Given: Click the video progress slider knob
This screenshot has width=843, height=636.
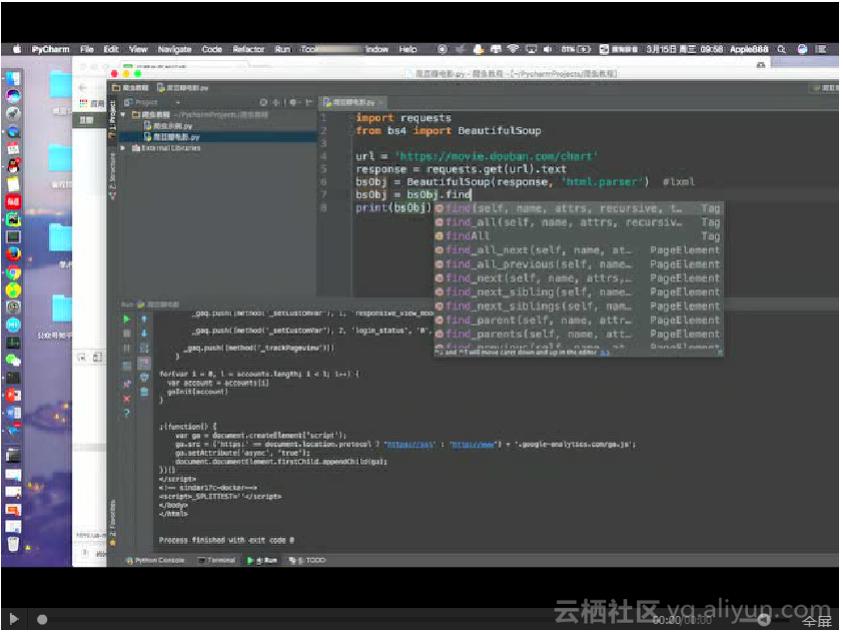Looking at the screenshot, I should 42,622.
